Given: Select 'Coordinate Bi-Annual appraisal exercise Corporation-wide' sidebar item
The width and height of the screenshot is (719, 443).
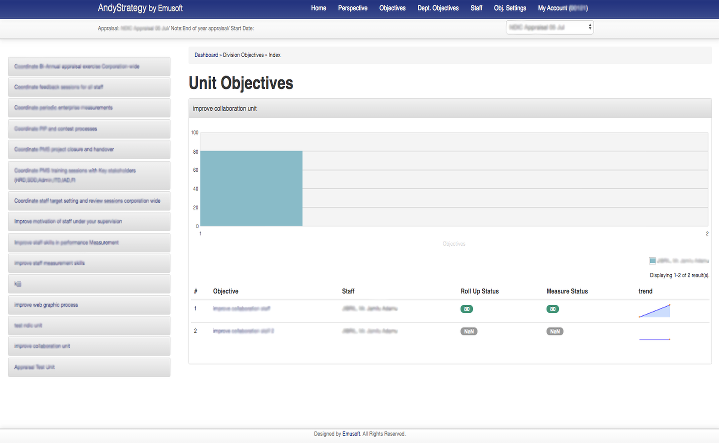Looking at the screenshot, I should [x=89, y=66].
